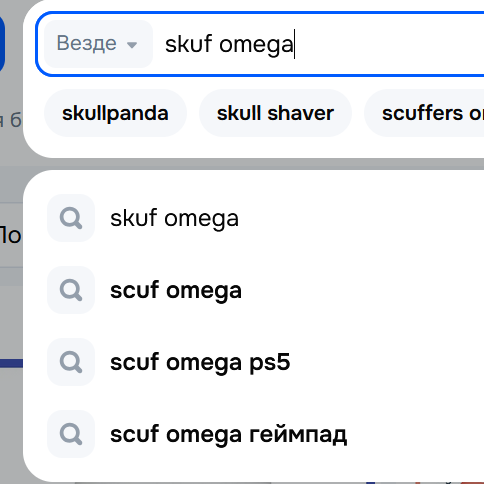Open the 'scuf omega ps5' suggestion
Screen dimensions: 484x484
pyautogui.click(x=200, y=363)
